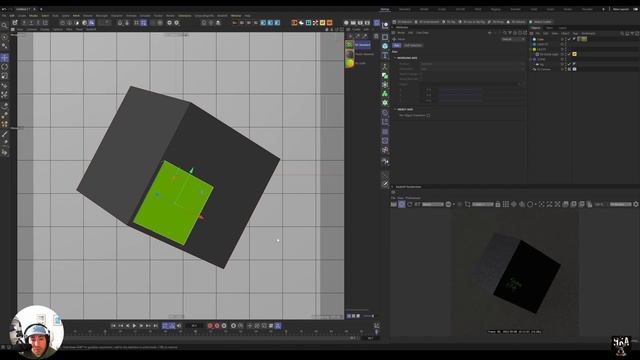The height and width of the screenshot is (360, 640).
Task: Toggle the checkbox under Object Axis section
Action: (x=428, y=116)
